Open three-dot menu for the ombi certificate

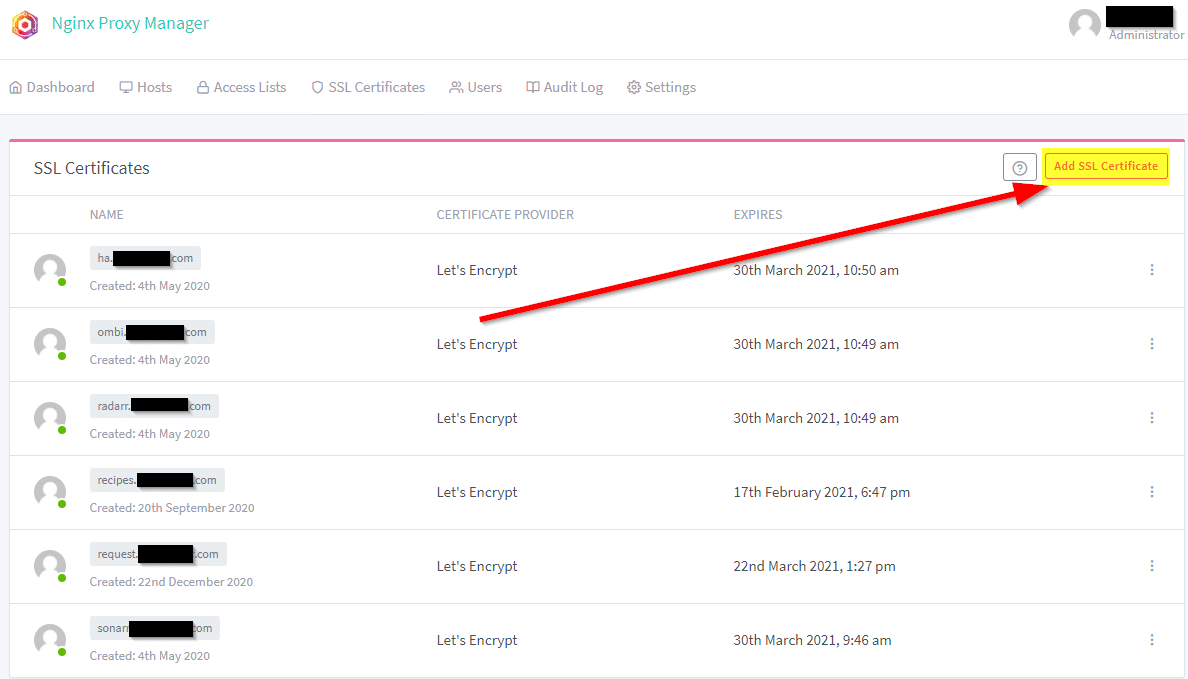point(1152,344)
